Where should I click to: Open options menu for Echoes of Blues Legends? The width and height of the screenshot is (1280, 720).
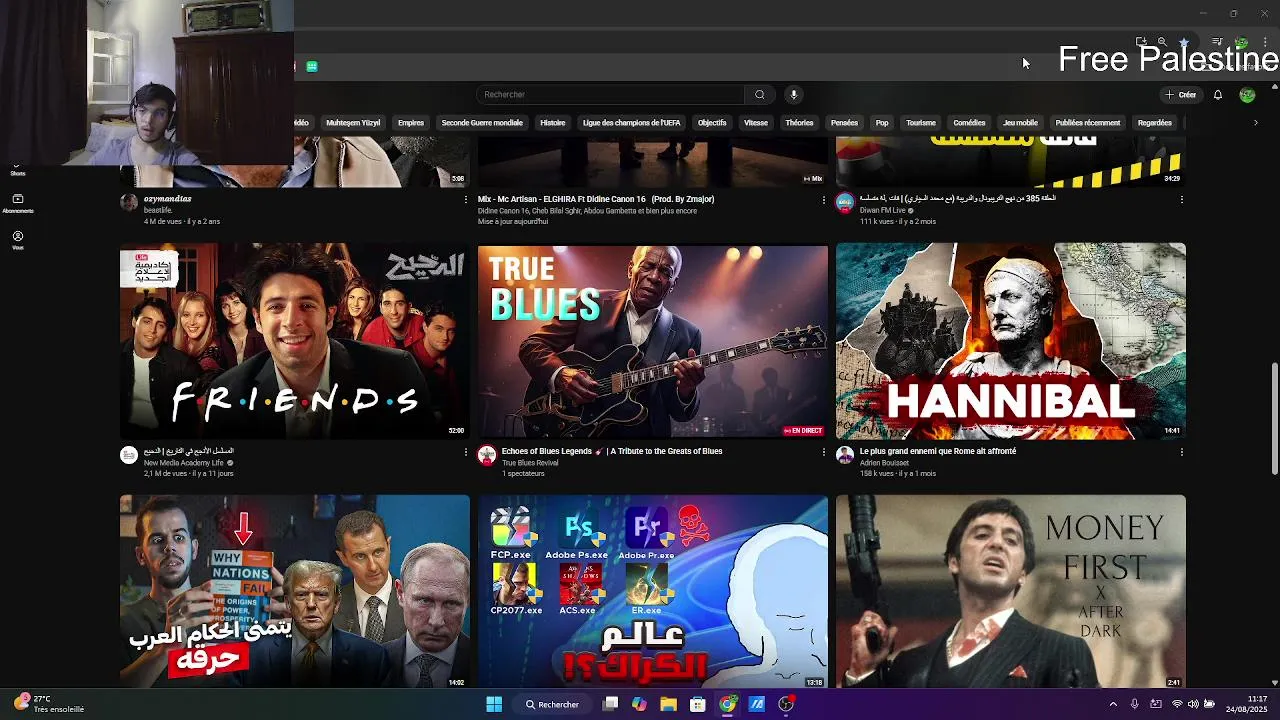tap(823, 452)
